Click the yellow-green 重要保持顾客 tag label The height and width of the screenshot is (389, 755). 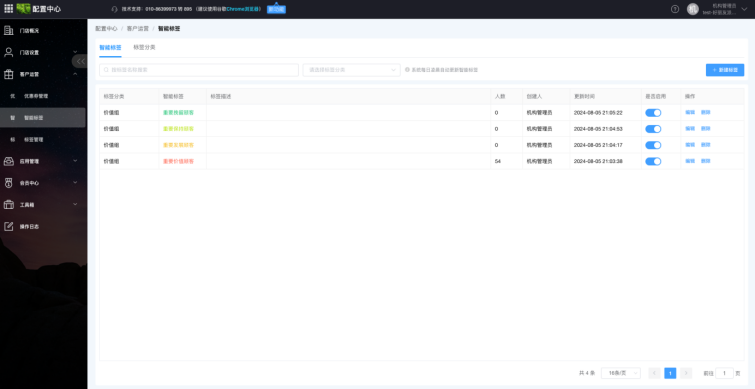tap(178, 129)
